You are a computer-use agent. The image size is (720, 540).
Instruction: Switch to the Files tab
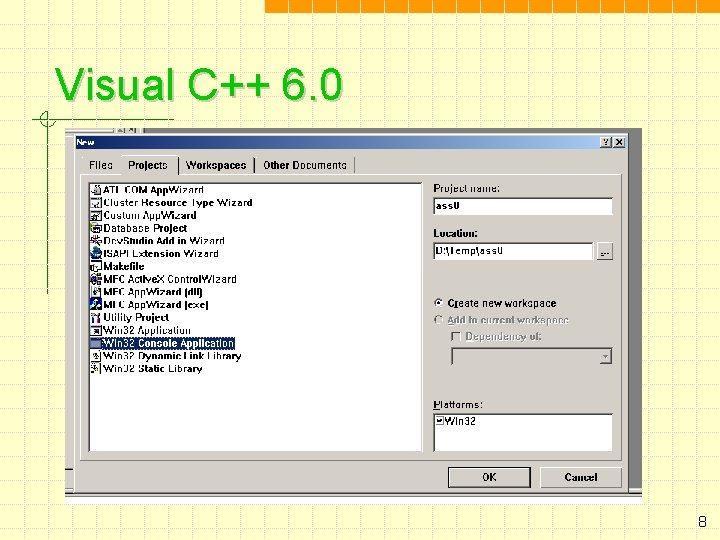coord(101,165)
